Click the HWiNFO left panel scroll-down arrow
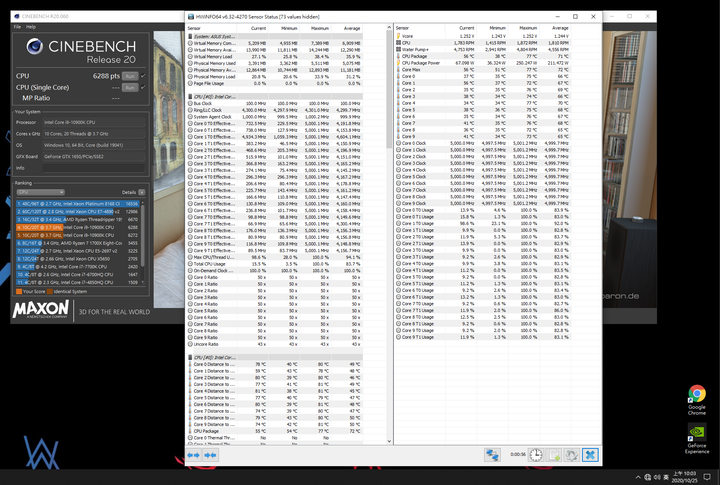This screenshot has height=485, width=720. [x=389, y=441]
